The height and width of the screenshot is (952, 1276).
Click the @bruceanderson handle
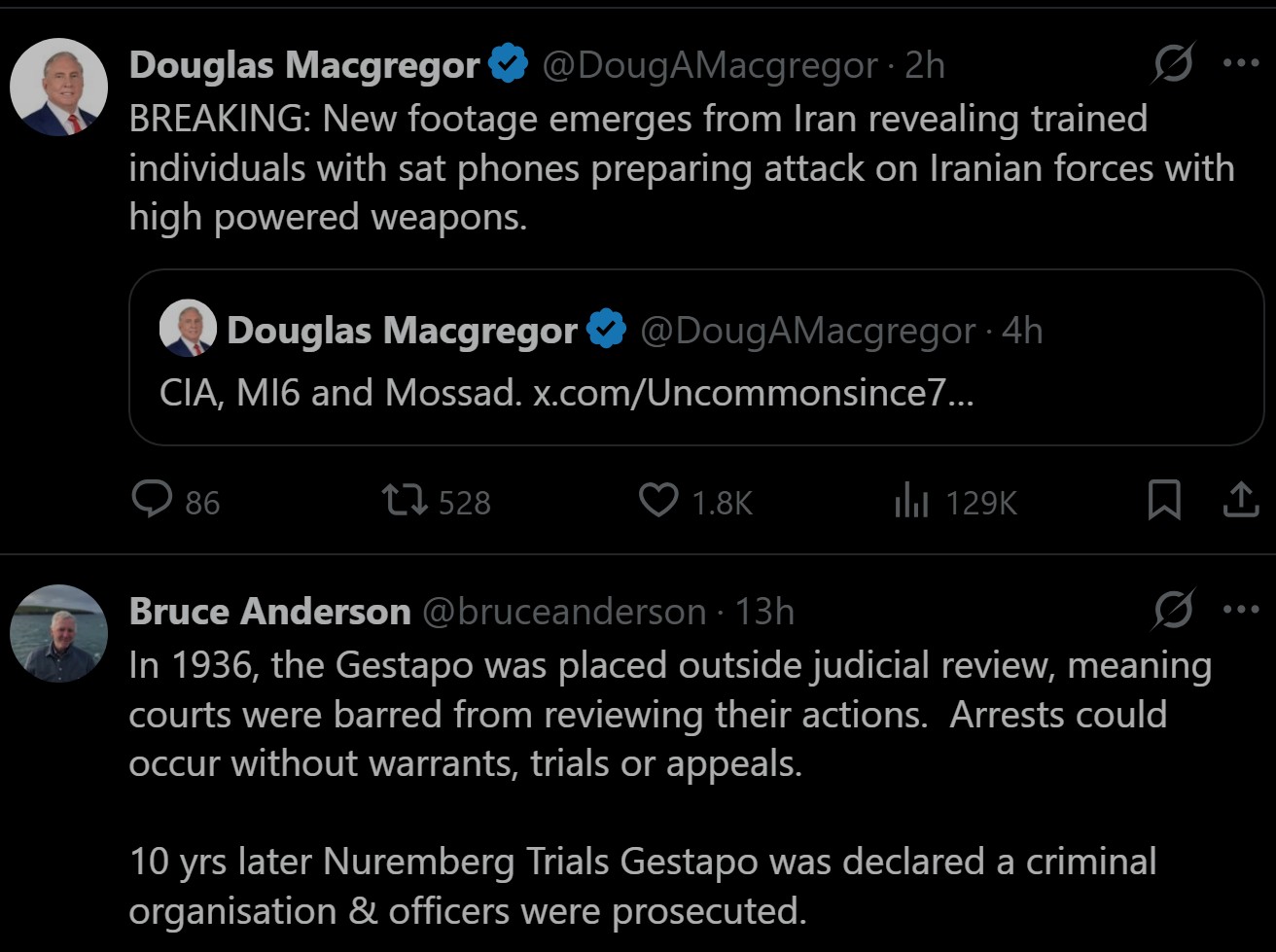(563, 612)
